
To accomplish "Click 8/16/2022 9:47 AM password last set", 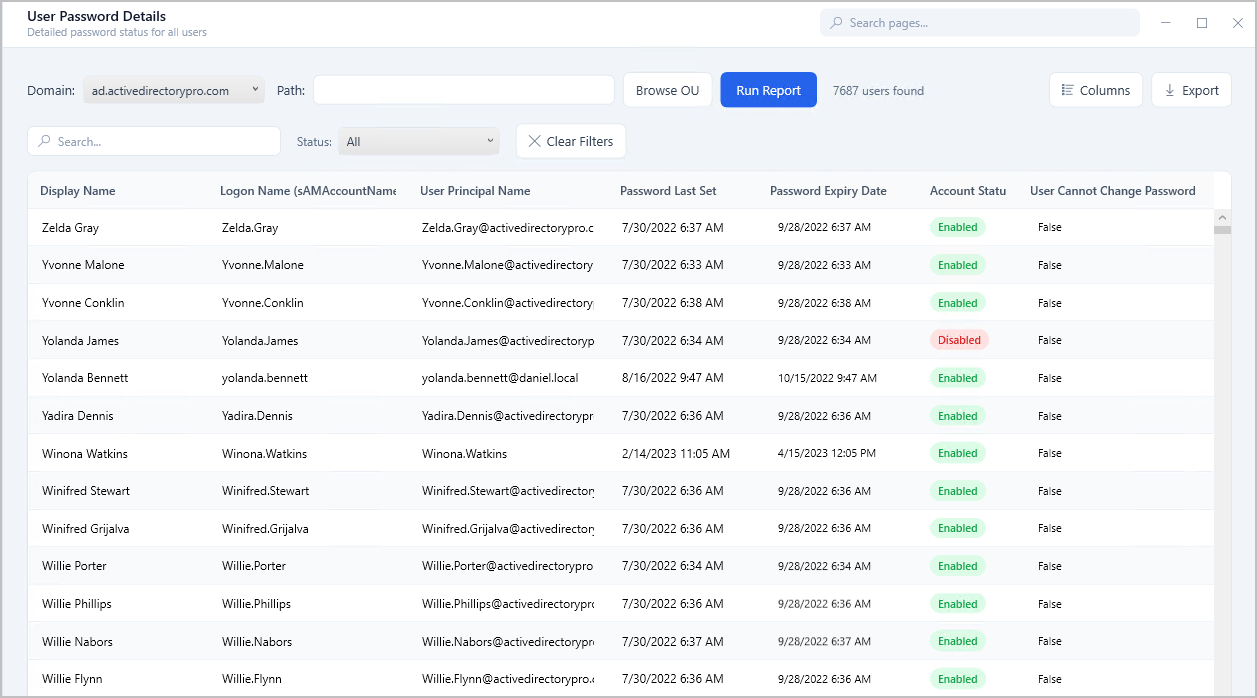I will tap(673, 378).
